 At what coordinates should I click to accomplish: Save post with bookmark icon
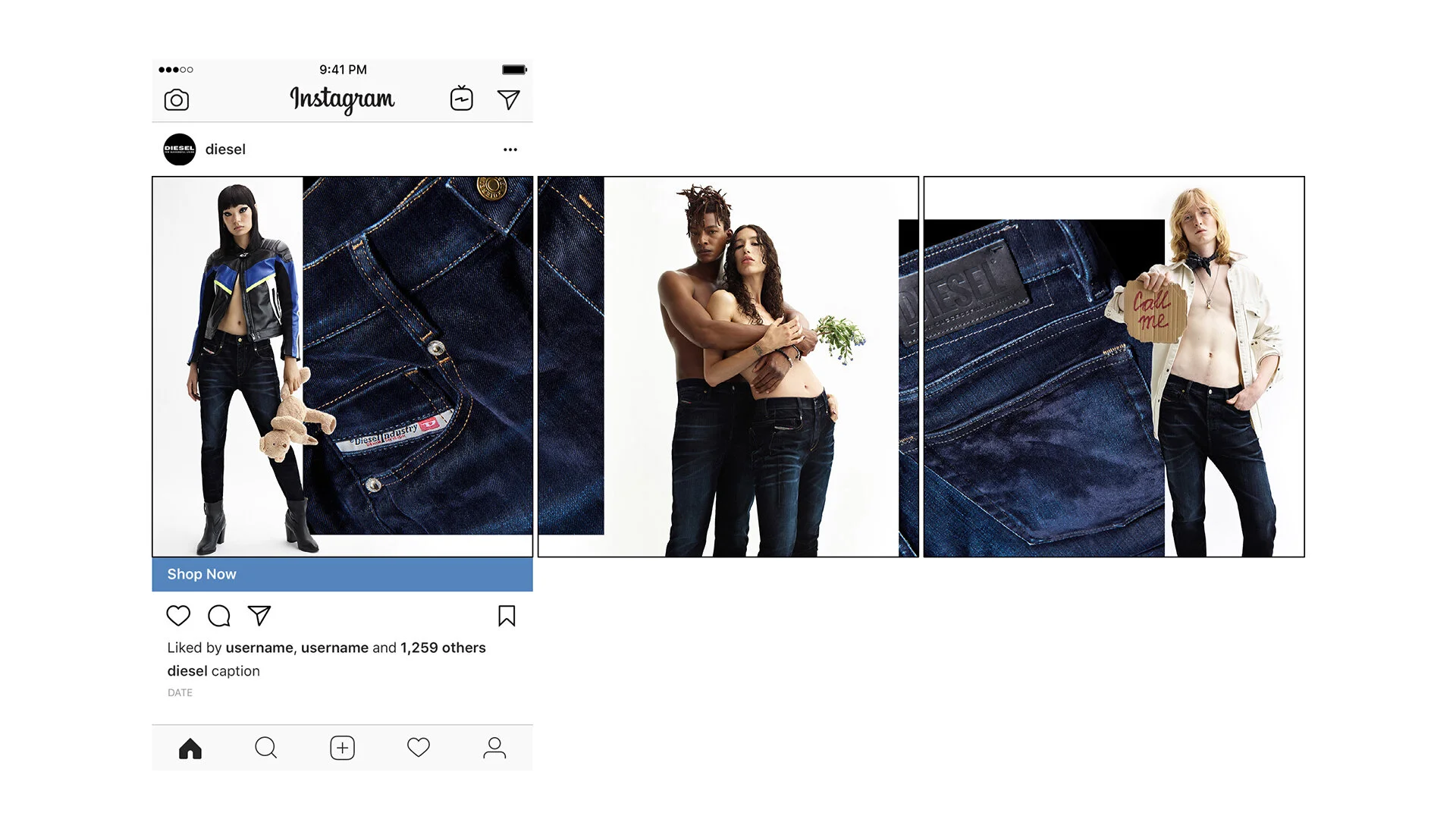[x=507, y=616]
